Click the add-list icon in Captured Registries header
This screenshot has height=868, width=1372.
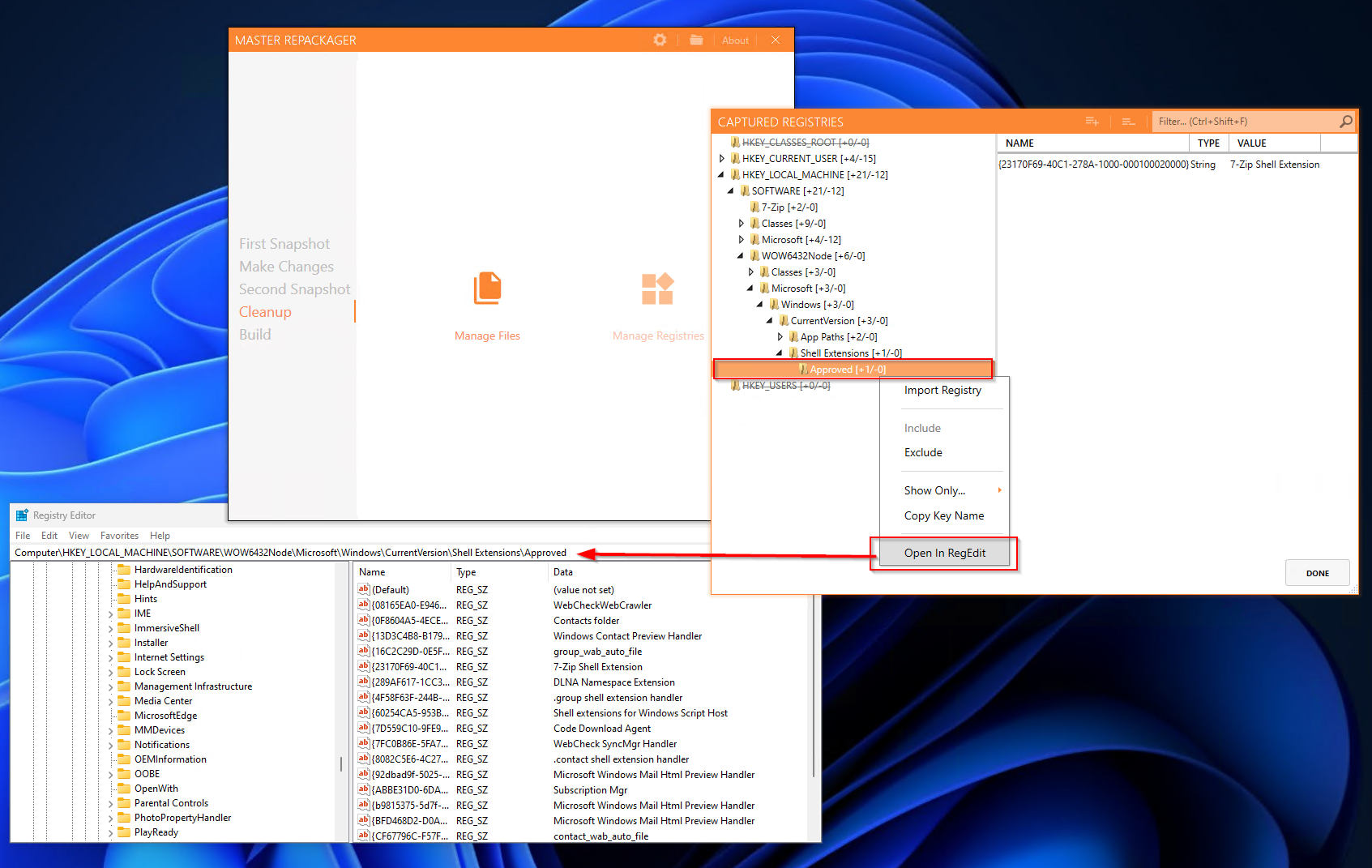(1092, 122)
